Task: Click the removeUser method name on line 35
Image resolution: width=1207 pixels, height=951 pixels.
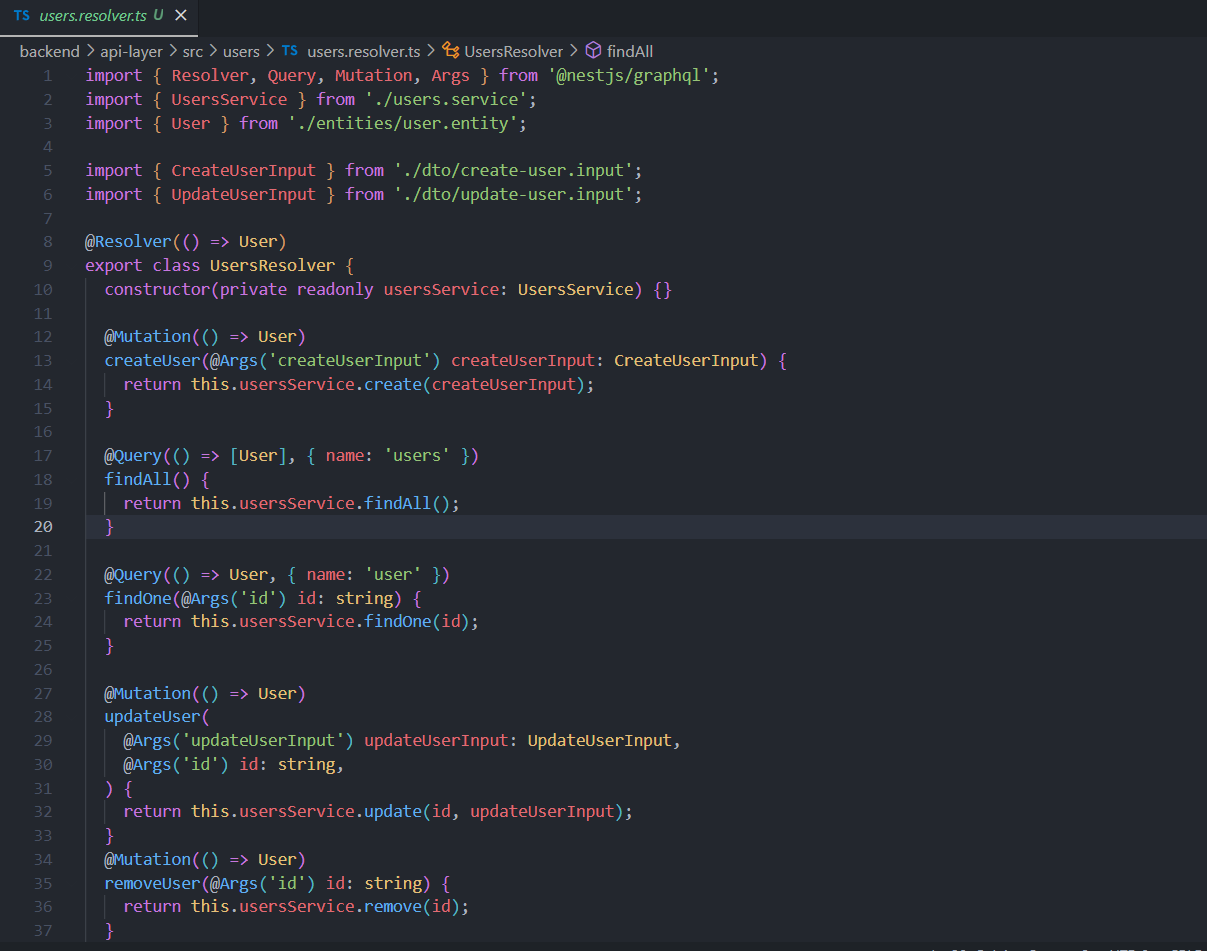Action: (152, 884)
